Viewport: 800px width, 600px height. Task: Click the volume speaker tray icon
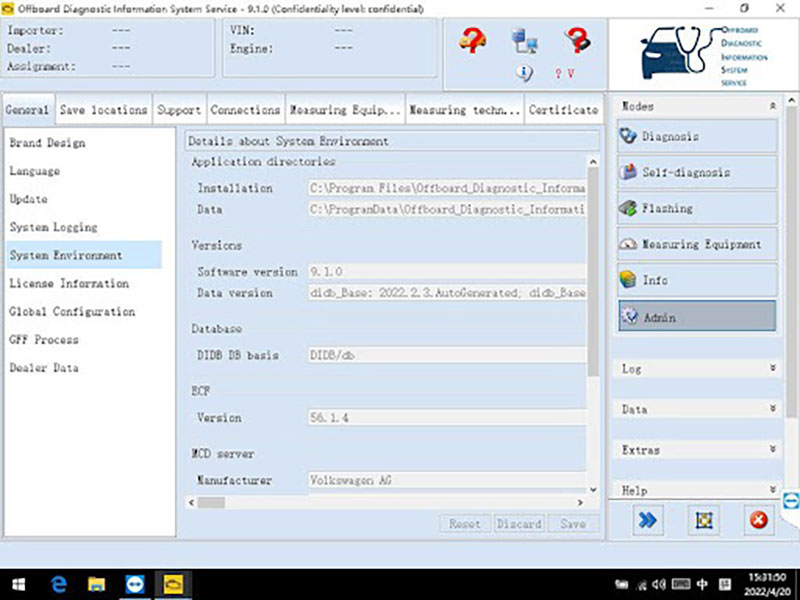tap(659, 585)
